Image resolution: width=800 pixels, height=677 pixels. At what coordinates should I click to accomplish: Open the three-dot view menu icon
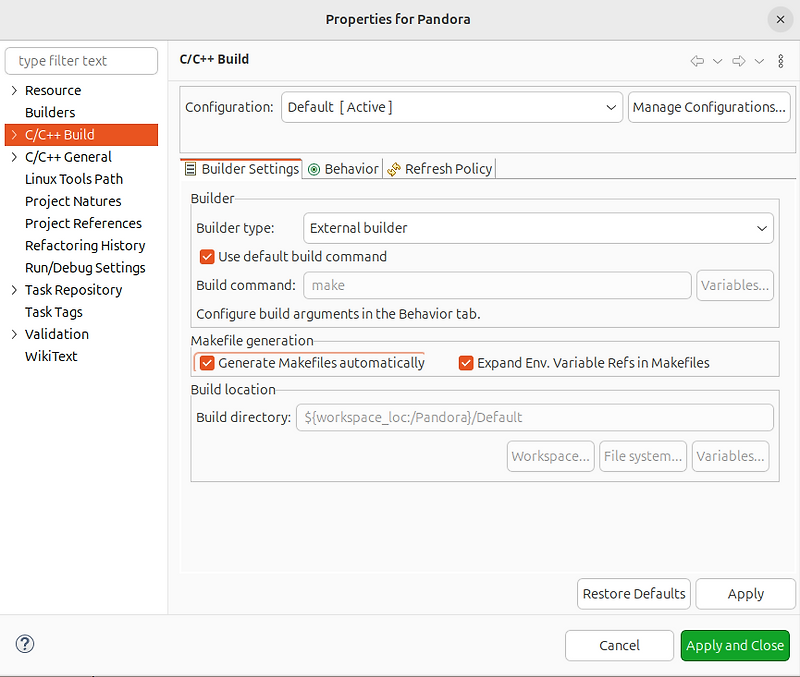tap(781, 61)
